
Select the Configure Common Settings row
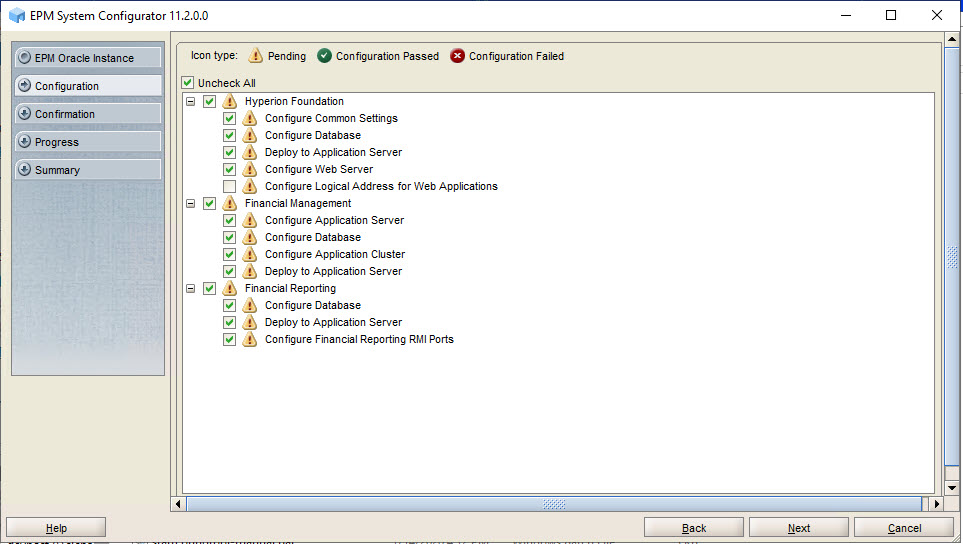tap(331, 119)
